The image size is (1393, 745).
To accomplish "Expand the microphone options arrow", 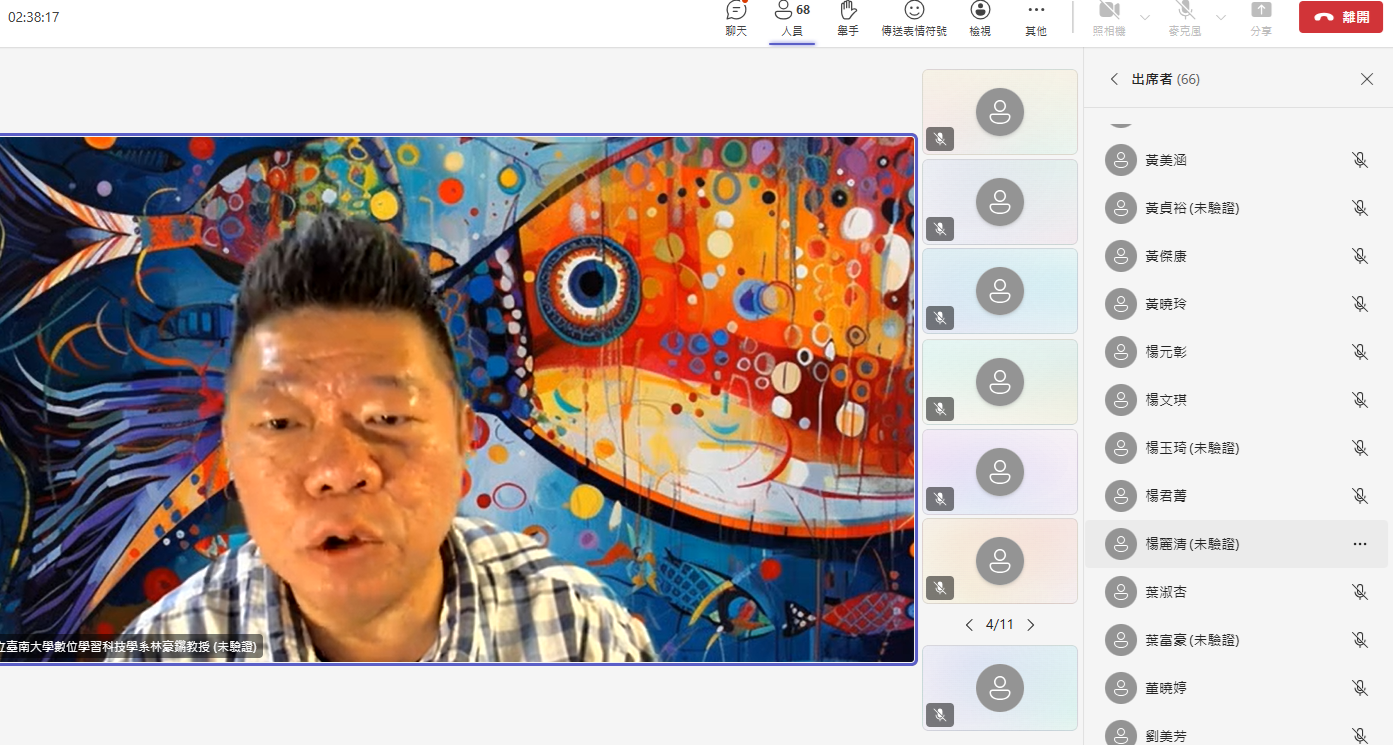I will (1221, 17).
